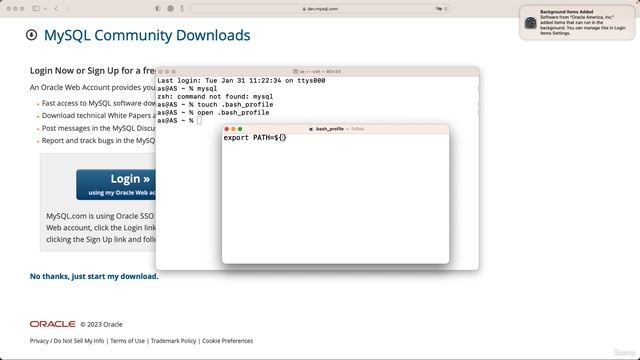Click the dev.mysql.com address bar
The width and height of the screenshot is (640, 360).
tap(320, 9)
